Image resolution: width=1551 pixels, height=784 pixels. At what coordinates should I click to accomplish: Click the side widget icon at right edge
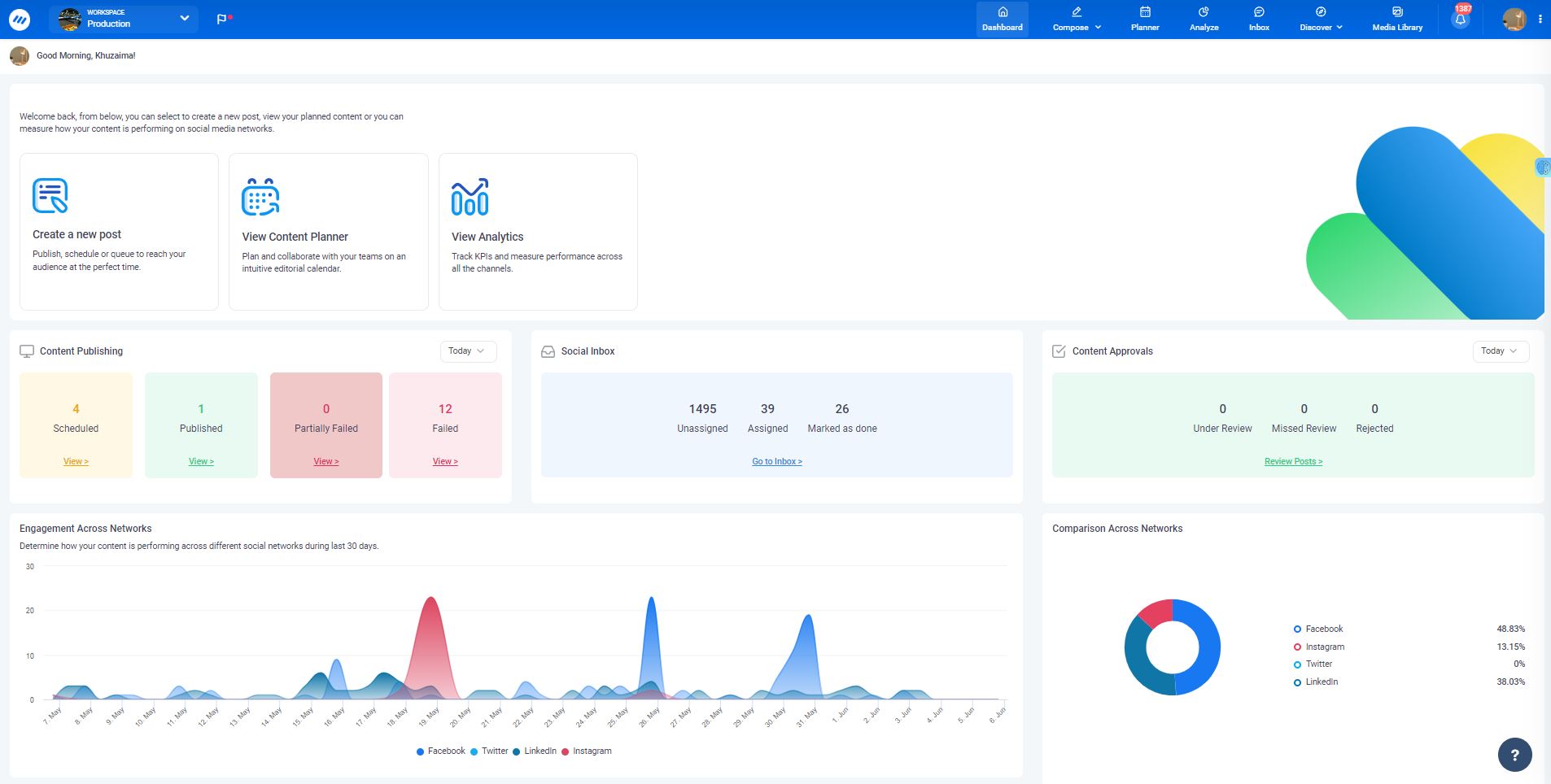(1543, 168)
